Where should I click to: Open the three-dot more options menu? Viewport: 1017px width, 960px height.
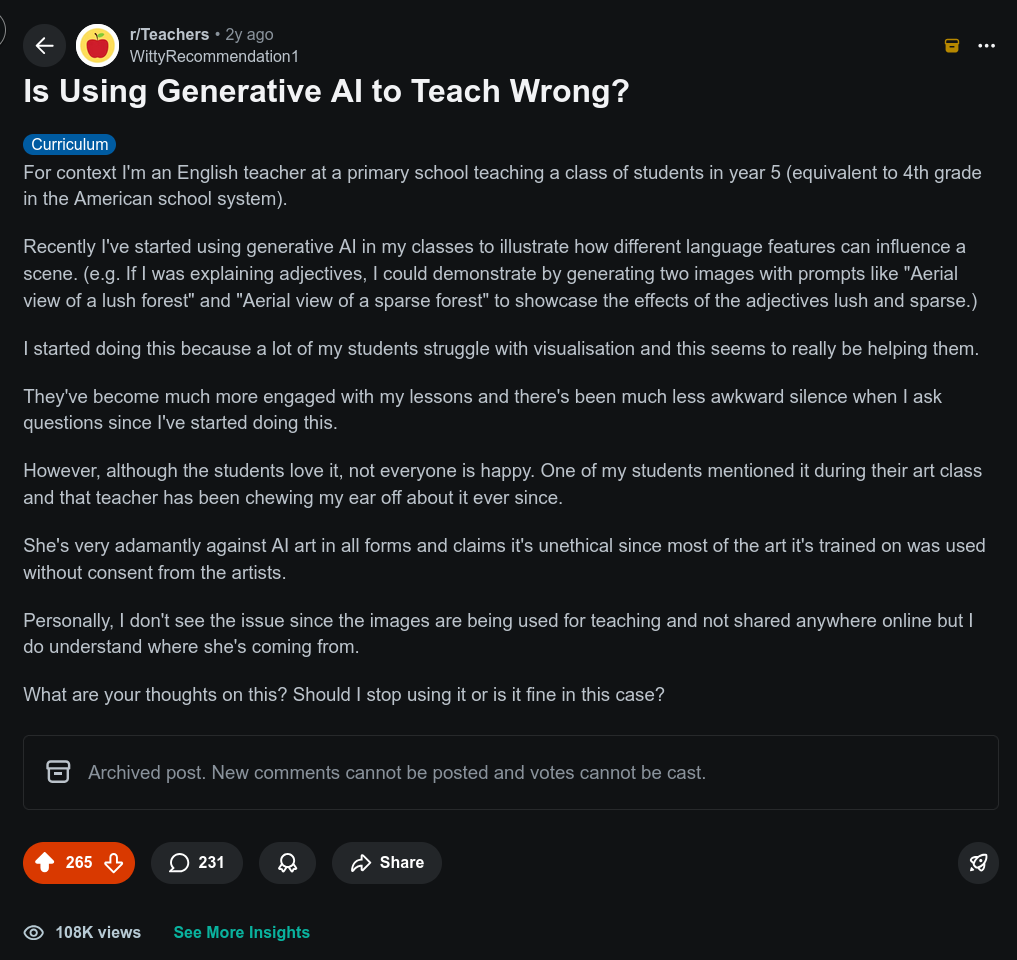[x=987, y=46]
